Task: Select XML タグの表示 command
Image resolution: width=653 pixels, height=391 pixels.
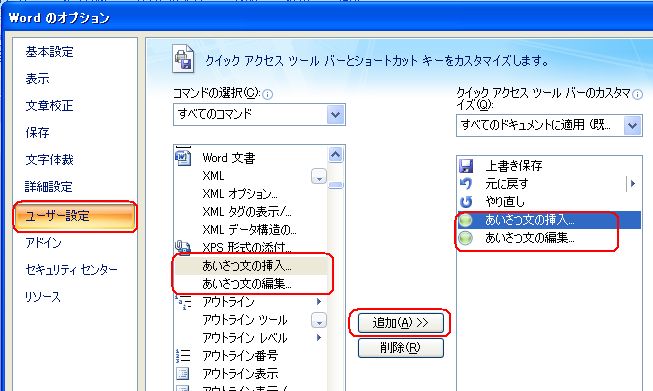Action: (247, 212)
